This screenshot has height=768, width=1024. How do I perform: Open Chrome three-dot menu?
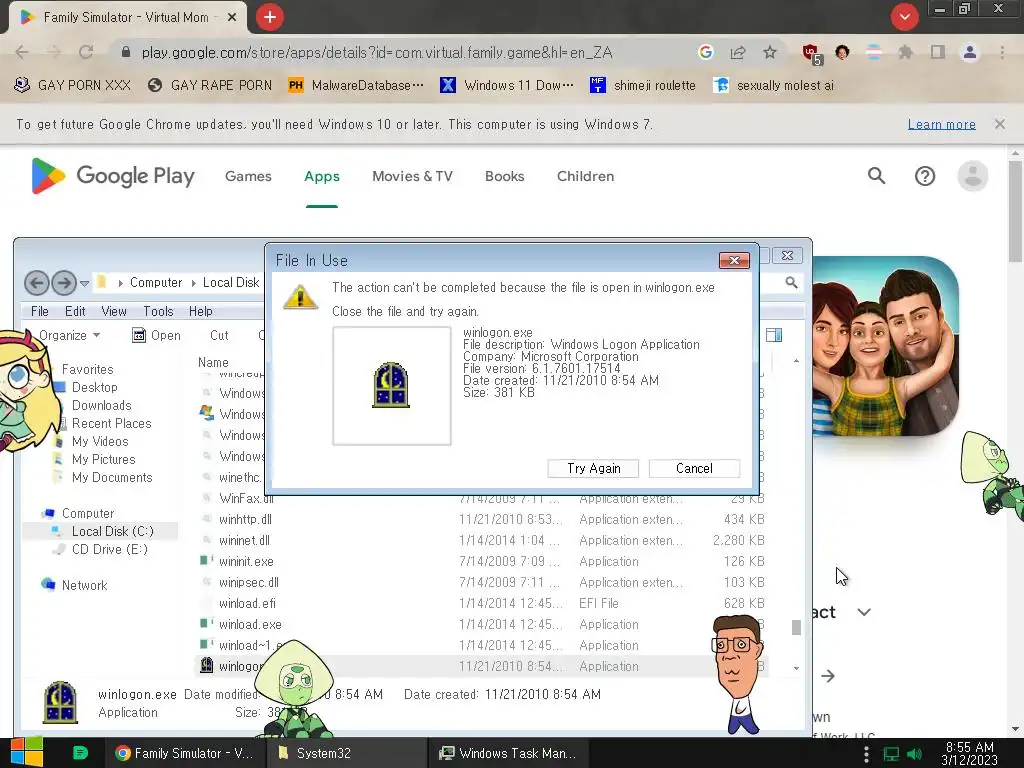tap(1002, 52)
